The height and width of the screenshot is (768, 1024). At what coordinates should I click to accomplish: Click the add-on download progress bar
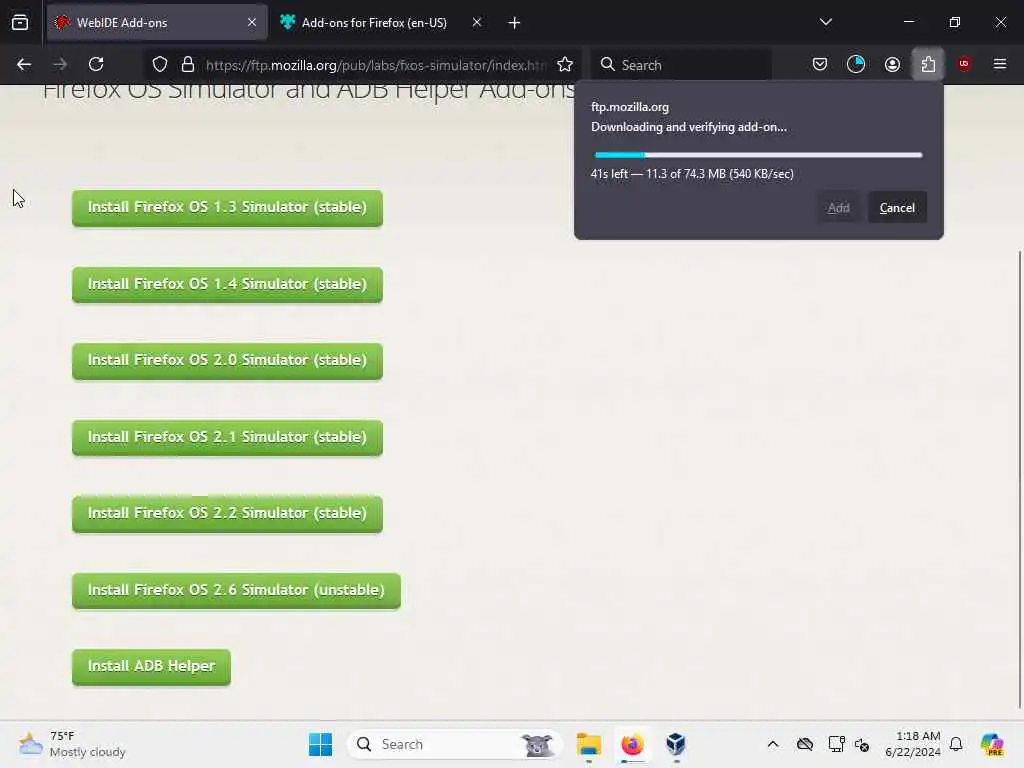tap(758, 155)
